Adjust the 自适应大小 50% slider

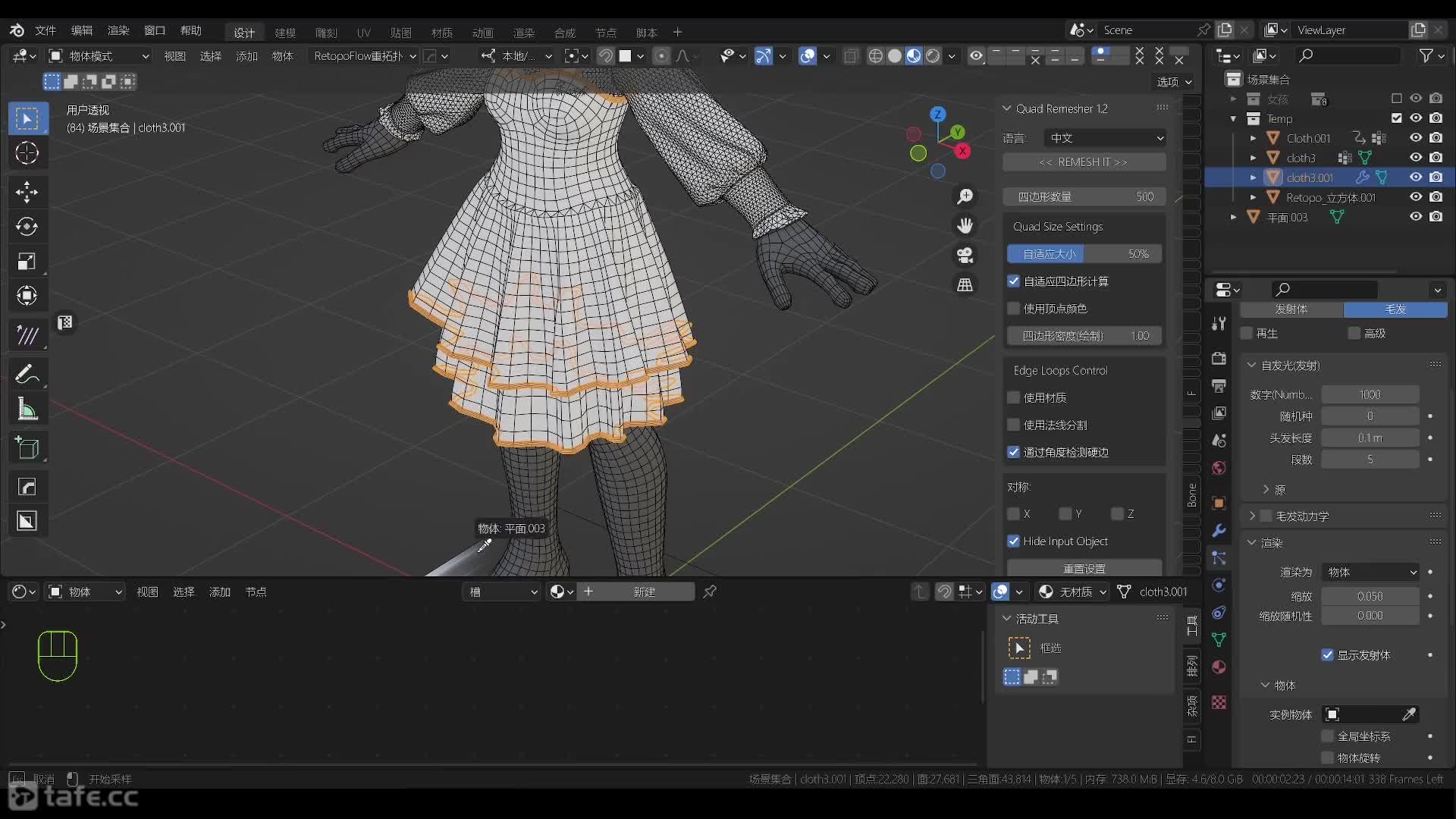(x=1084, y=254)
